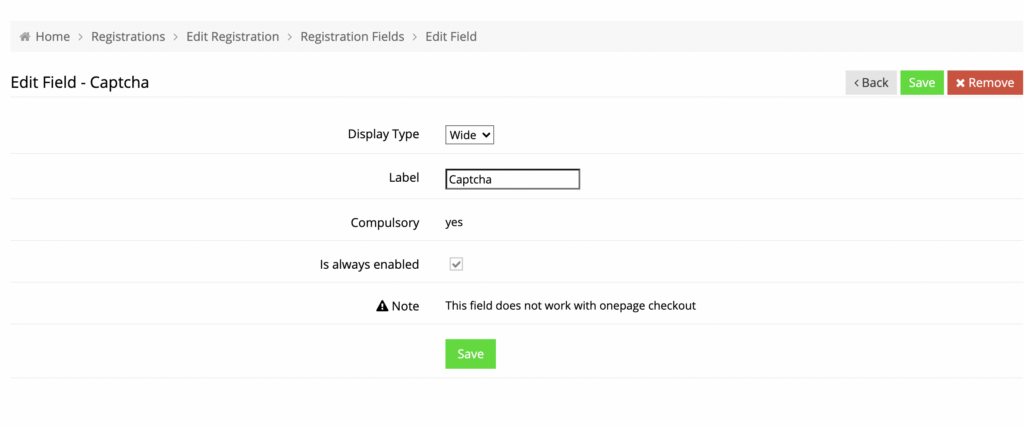Click the breadcrumb chevron before Edit Field

tap(415, 37)
